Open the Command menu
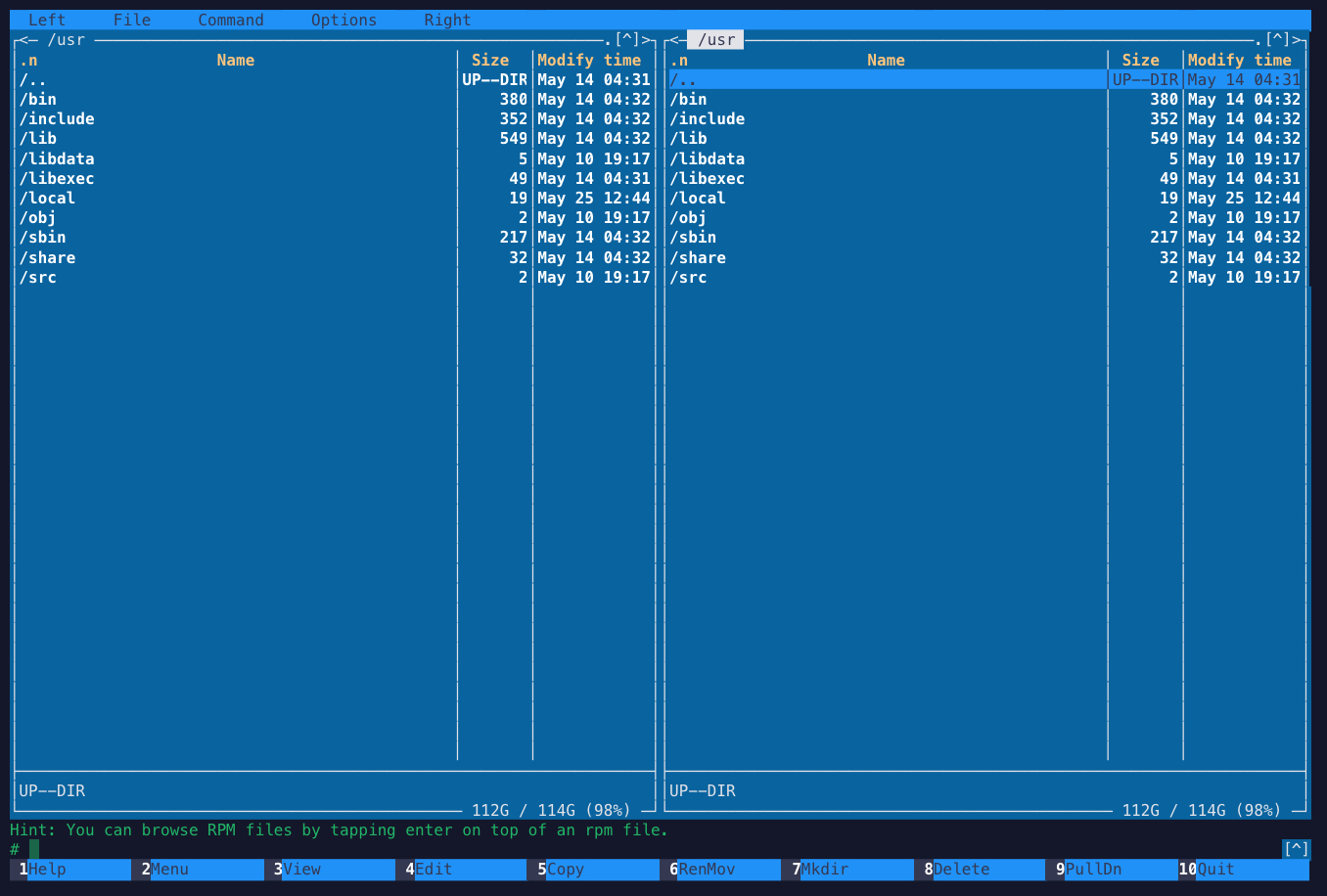This screenshot has height=896, width=1327. point(230,20)
